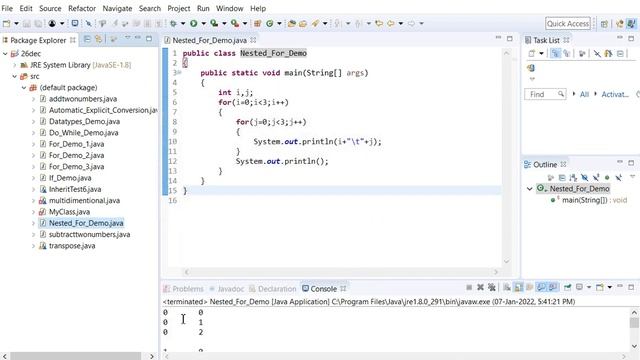Select main(String[]) in Outline
This screenshot has height=360, width=640.
point(584,200)
